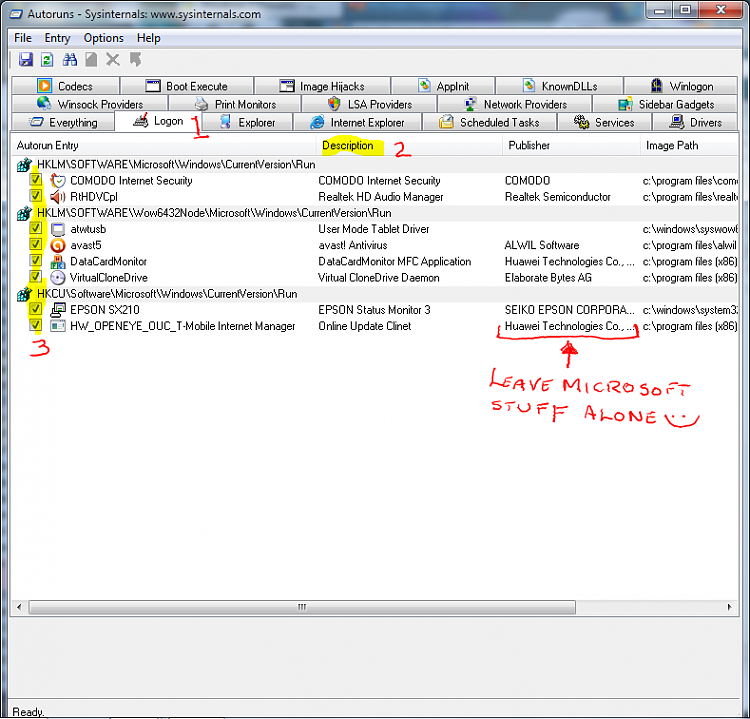
Task: Select the Explorer tab
Action: [247, 122]
